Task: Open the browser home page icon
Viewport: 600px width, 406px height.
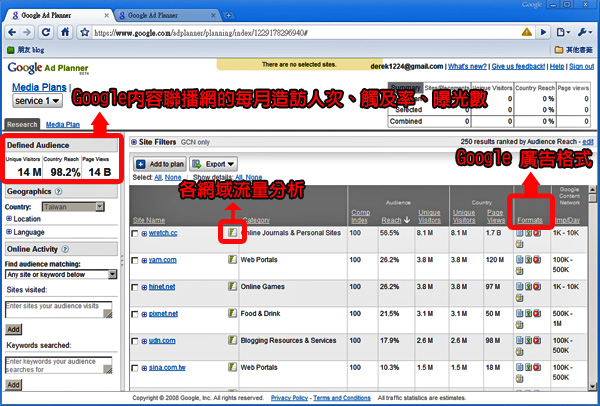Action: click(65, 33)
